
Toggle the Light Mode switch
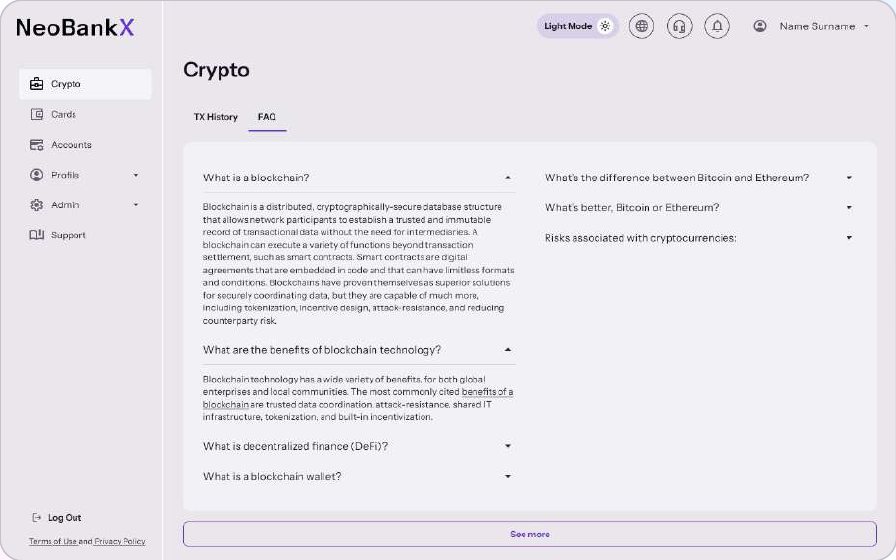coord(577,26)
